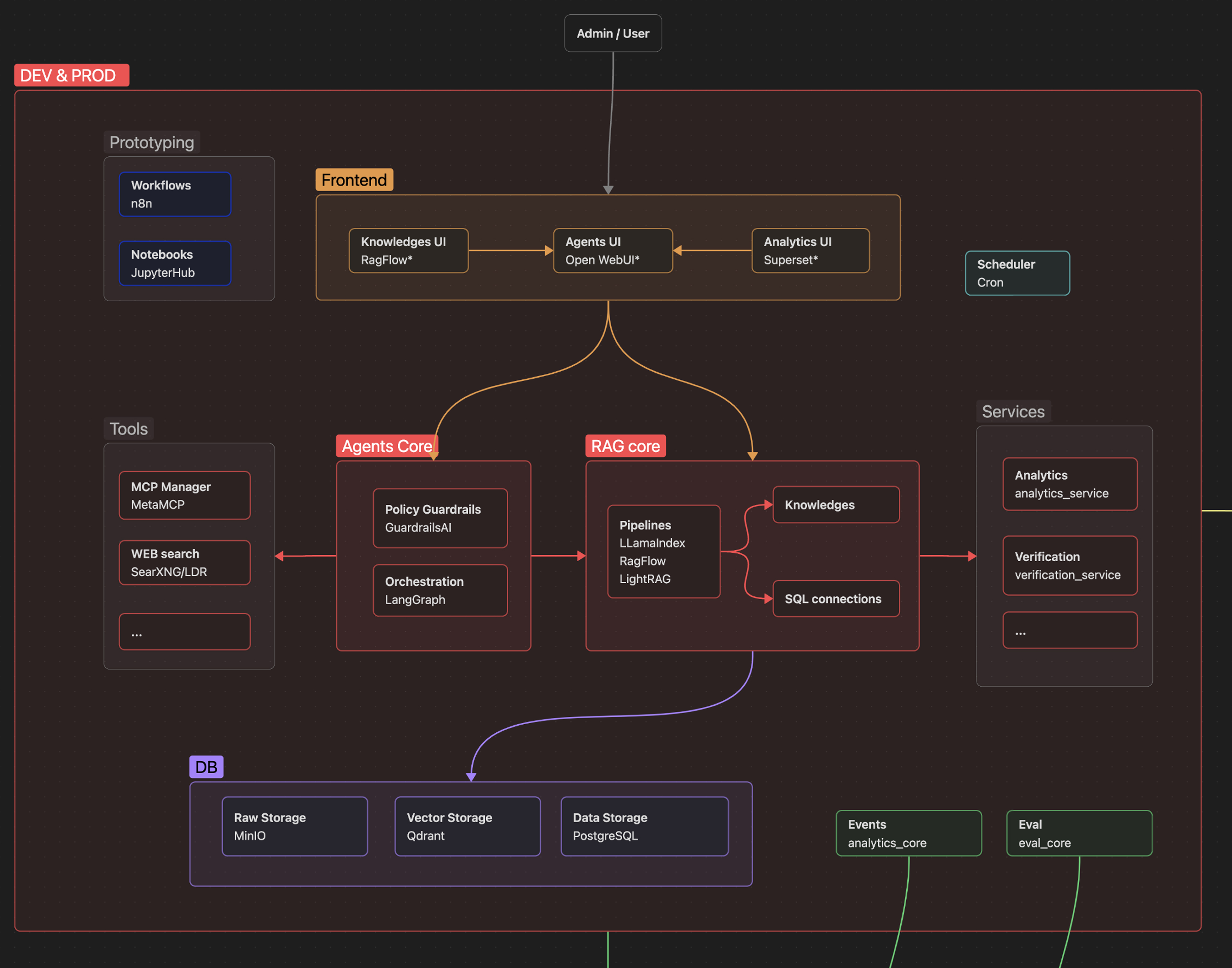
Task: Select the ellipsis placeholder node in Services
Action: [x=1070, y=630]
